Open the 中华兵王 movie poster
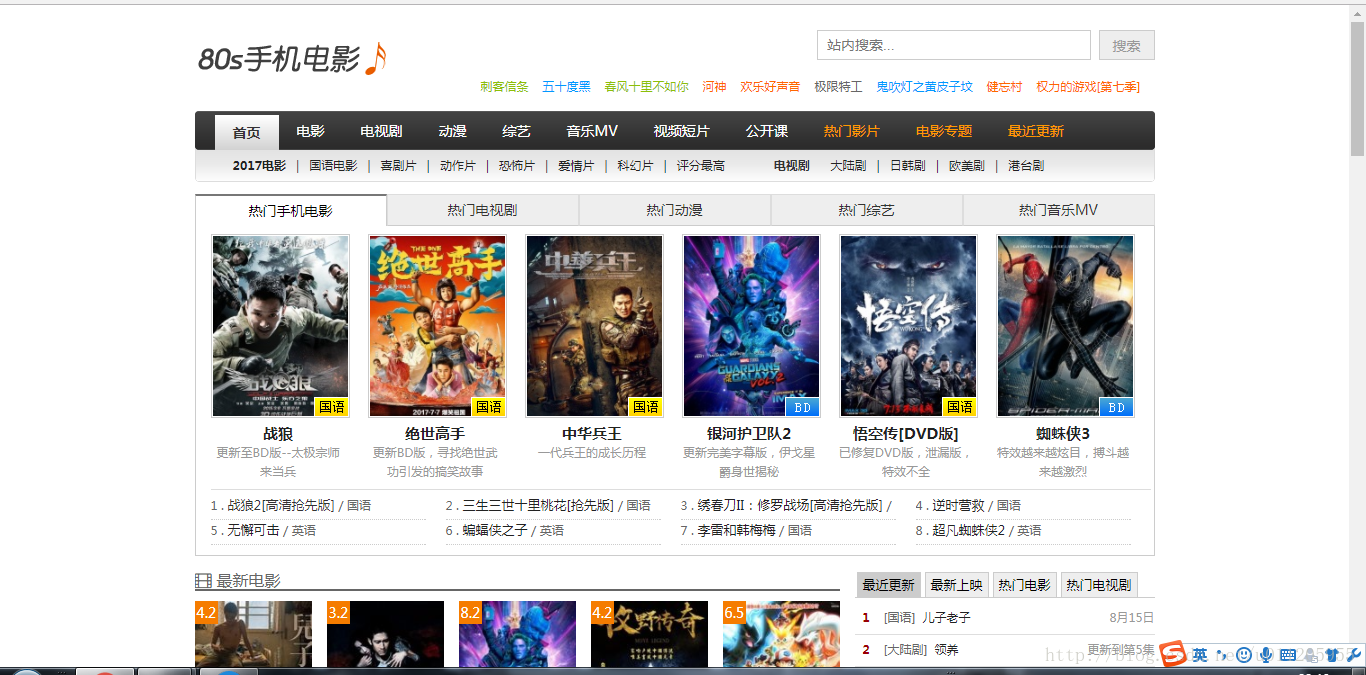This screenshot has width=1366, height=675. point(594,326)
